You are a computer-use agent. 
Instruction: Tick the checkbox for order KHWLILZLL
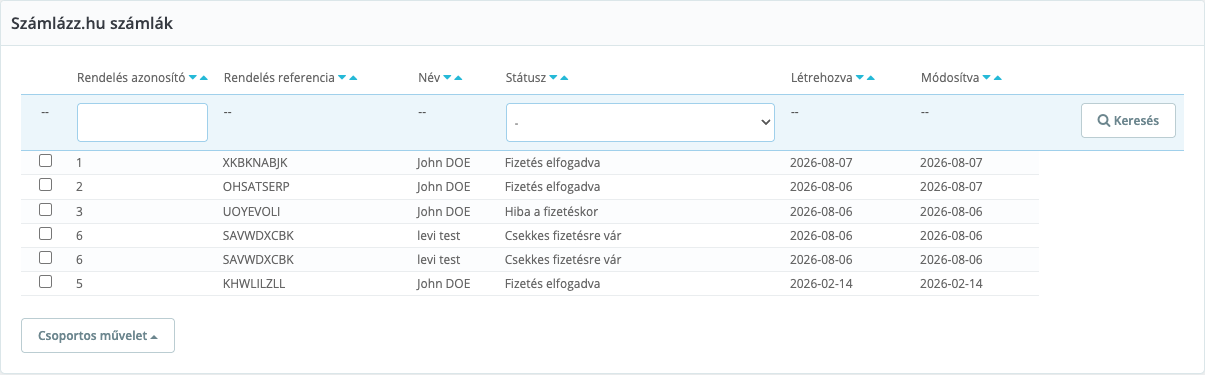click(x=45, y=282)
